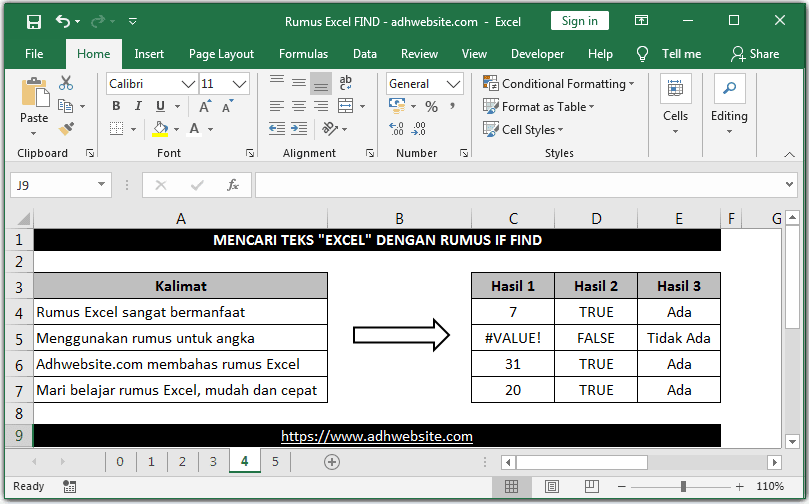Expand Conditional Formatting menu

(x=559, y=84)
